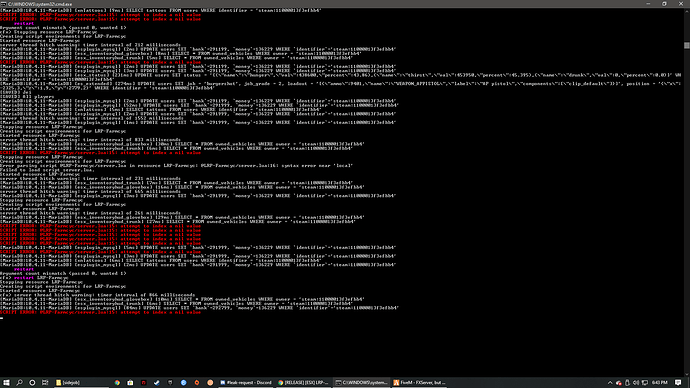The width and height of the screenshot is (690, 388).
Task: Open taskbar Search magnifier
Action: point(19,383)
